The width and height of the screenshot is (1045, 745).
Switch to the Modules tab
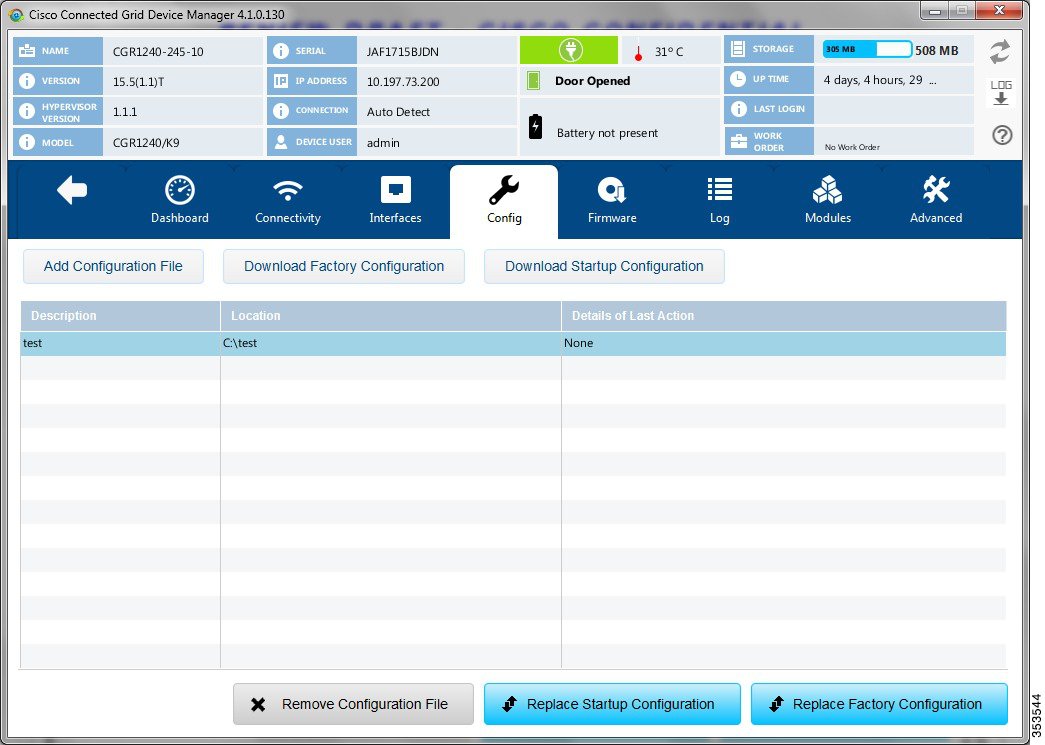coord(828,201)
